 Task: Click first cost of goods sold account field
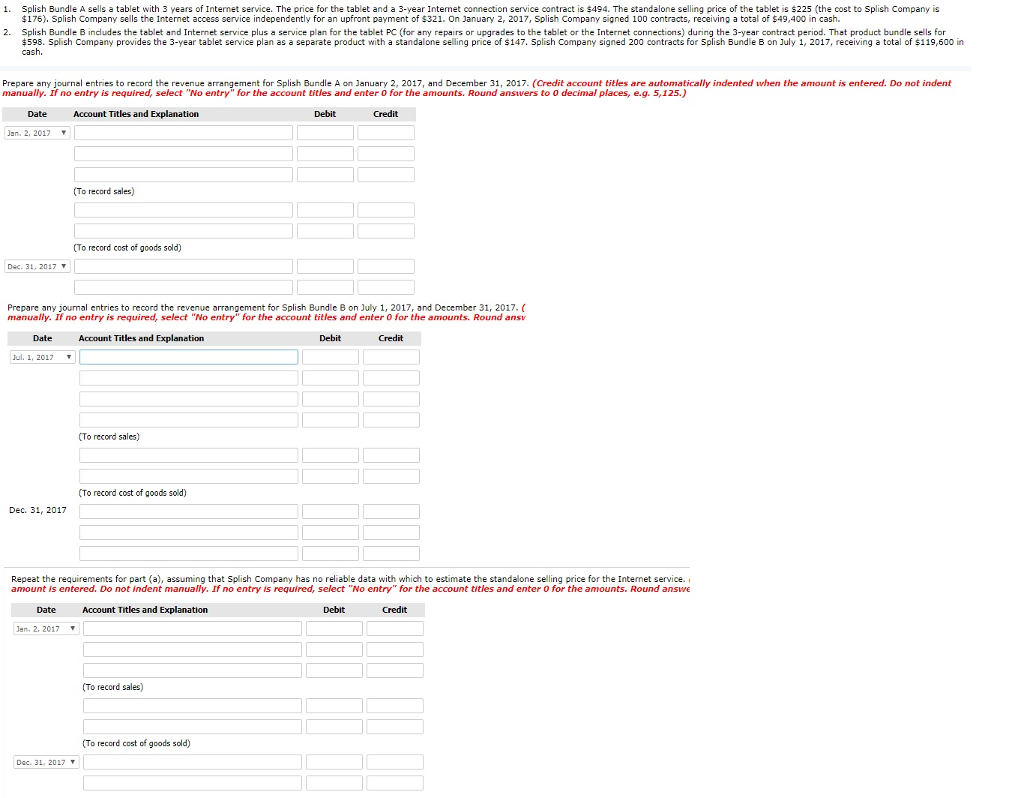181,210
